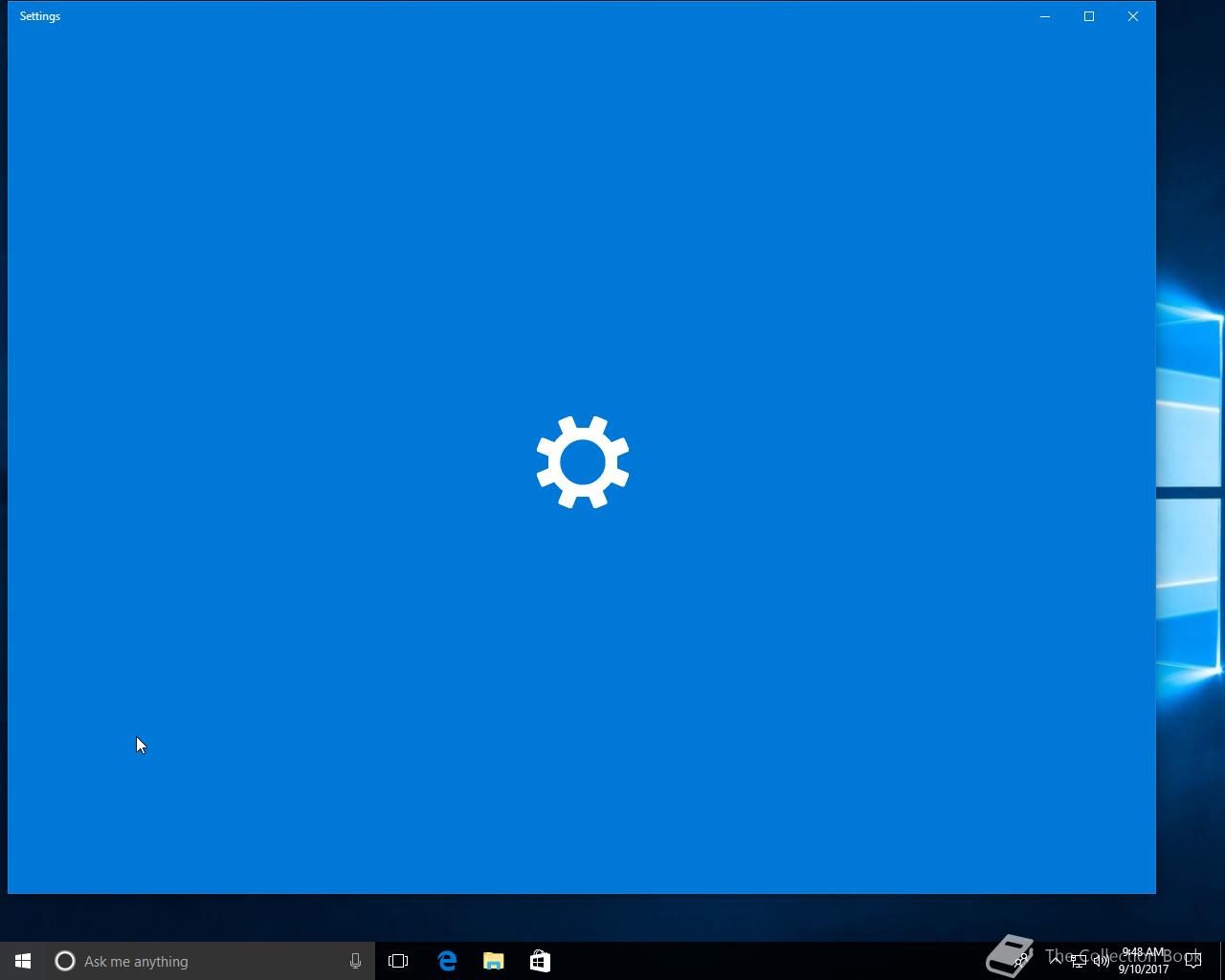This screenshot has width=1225, height=980.
Task: Click the Show desktop sliver
Action: [x=1222, y=961]
